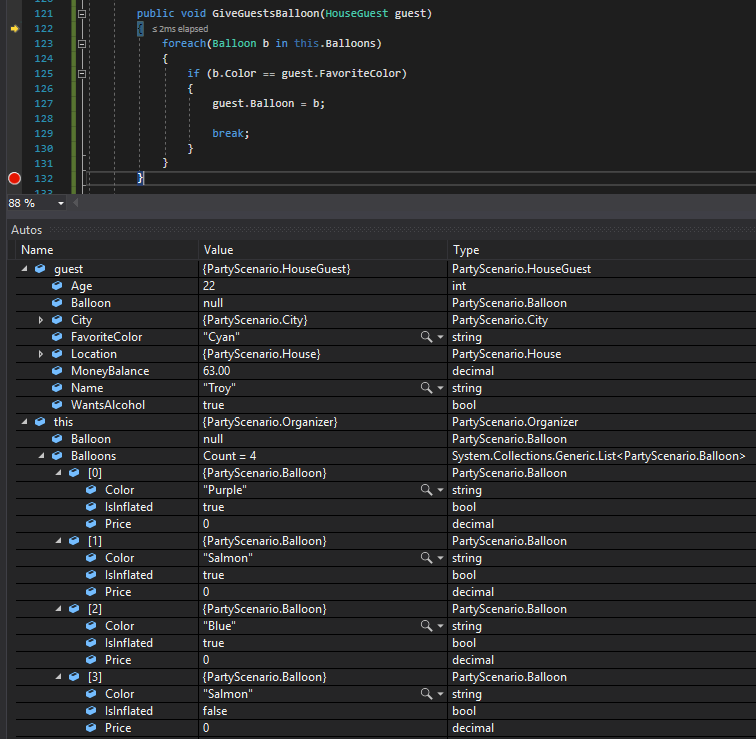Click the Type column header
Image resolution: width=756 pixels, height=739 pixels.
(x=466, y=250)
